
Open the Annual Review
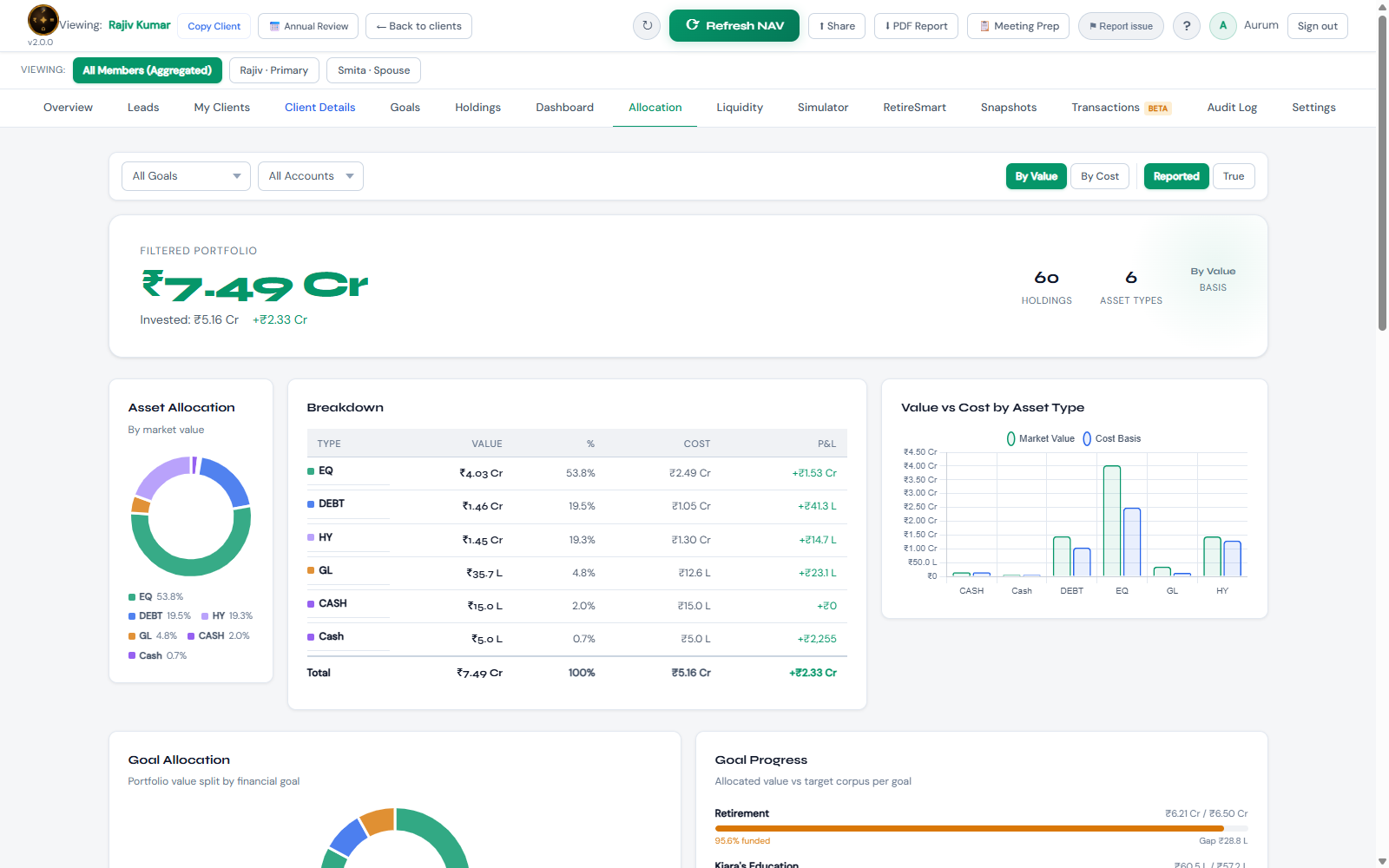point(310,26)
